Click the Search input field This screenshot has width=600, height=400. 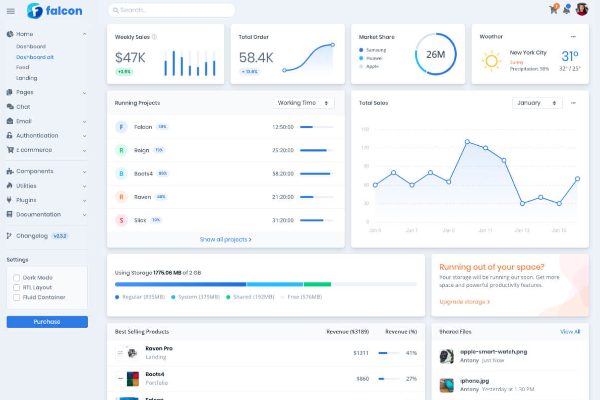[172, 10]
